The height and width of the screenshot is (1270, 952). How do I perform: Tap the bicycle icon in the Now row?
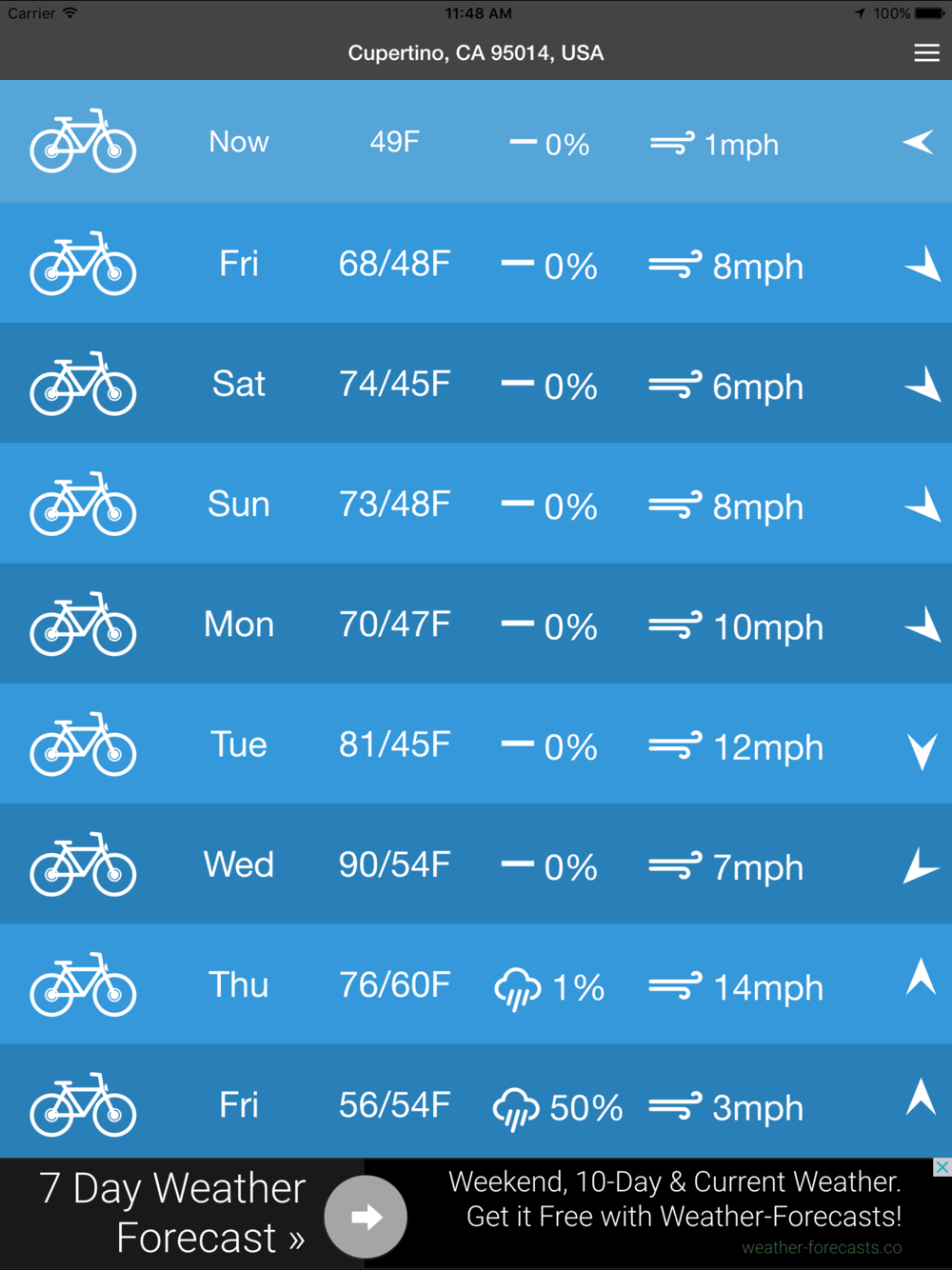coord(84,141)
